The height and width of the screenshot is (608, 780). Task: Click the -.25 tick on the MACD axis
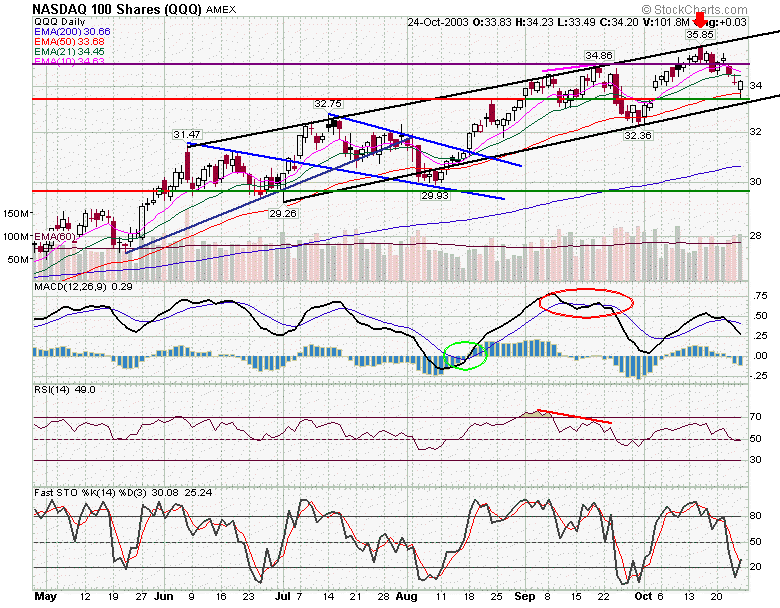(x=759, y=375)
